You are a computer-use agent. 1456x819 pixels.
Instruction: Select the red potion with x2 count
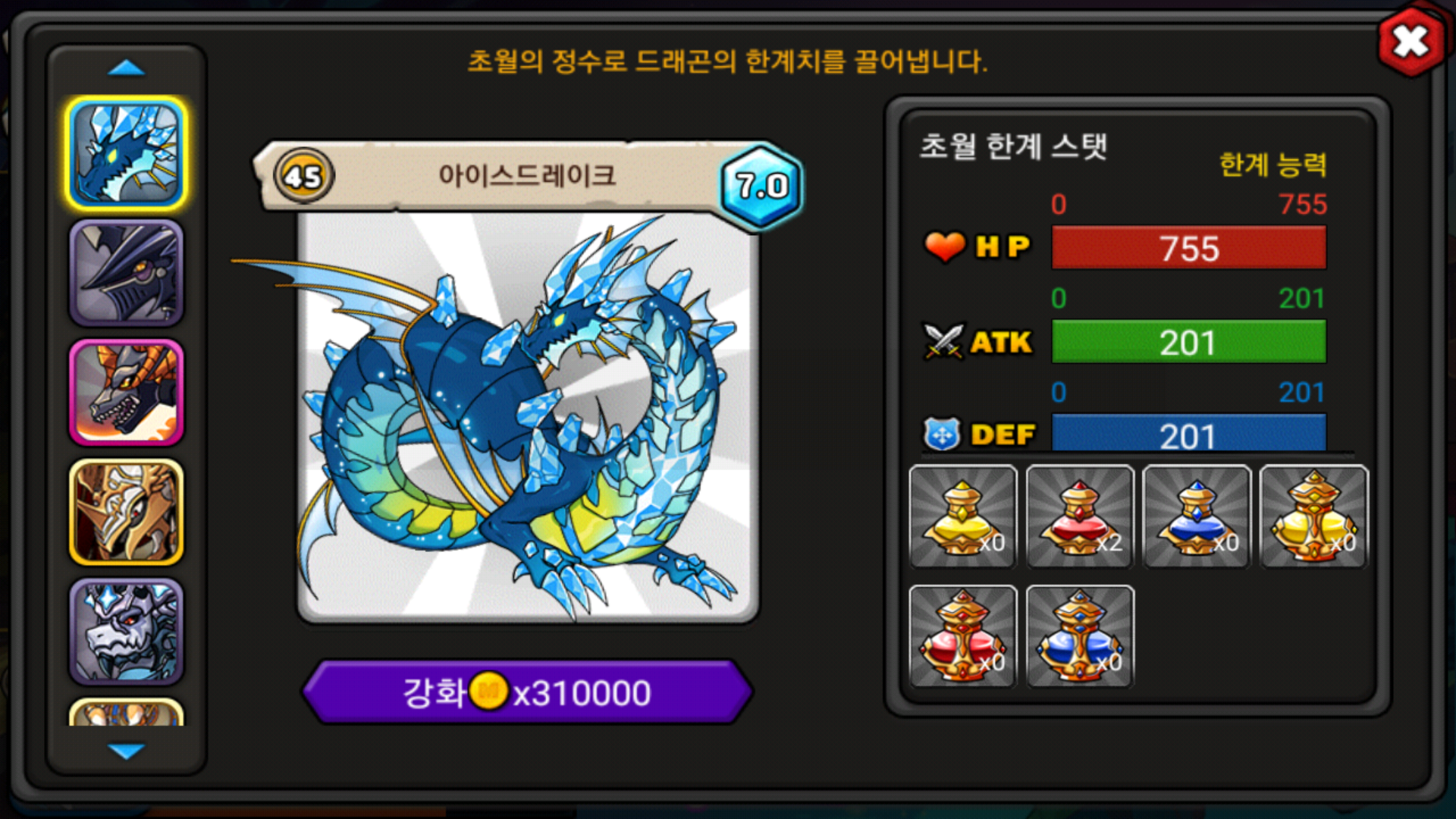(1080, 516)
